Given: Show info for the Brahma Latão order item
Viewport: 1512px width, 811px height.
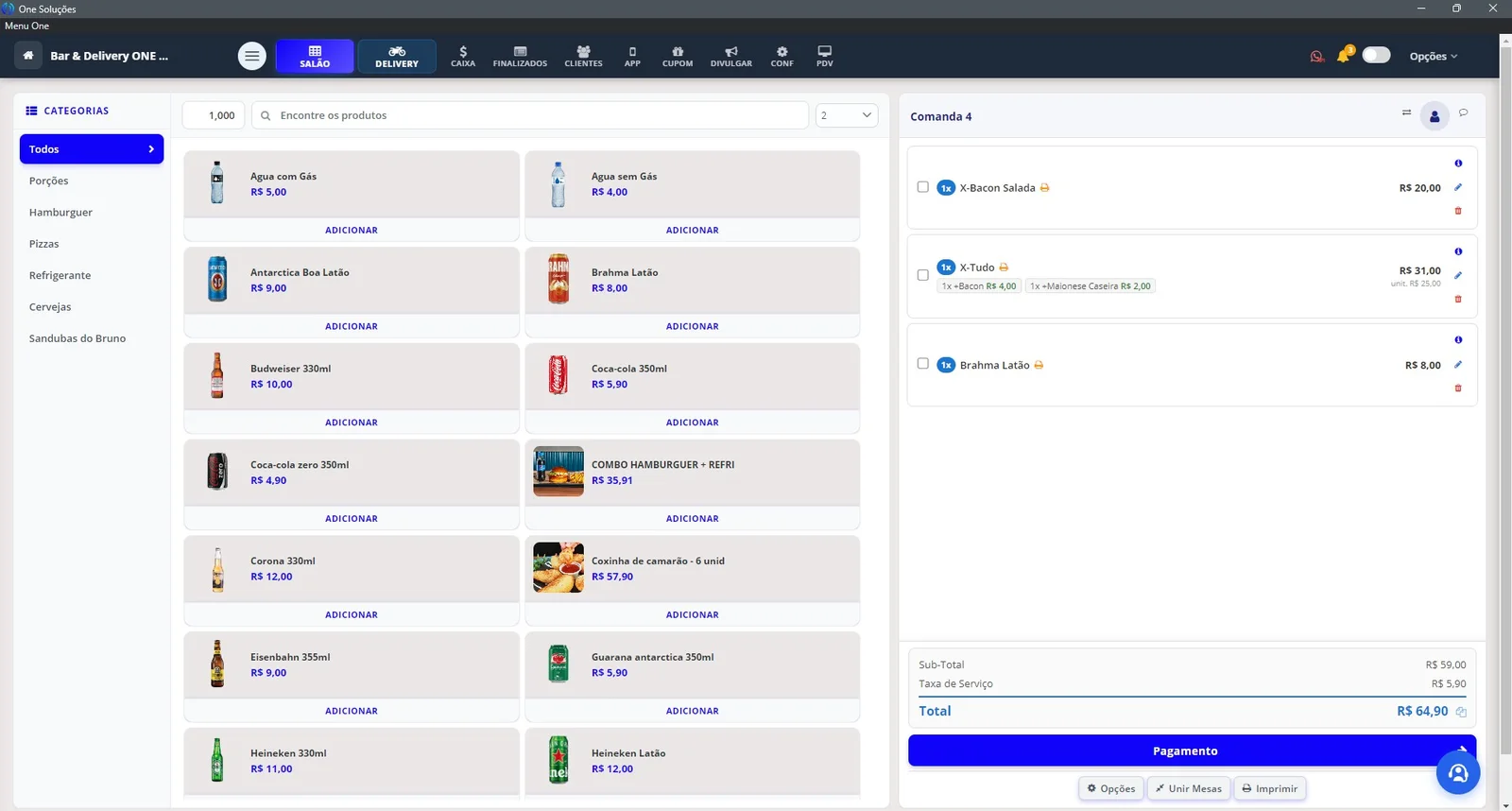Looking at the screenshot, I should click(x=1458, y=339).
